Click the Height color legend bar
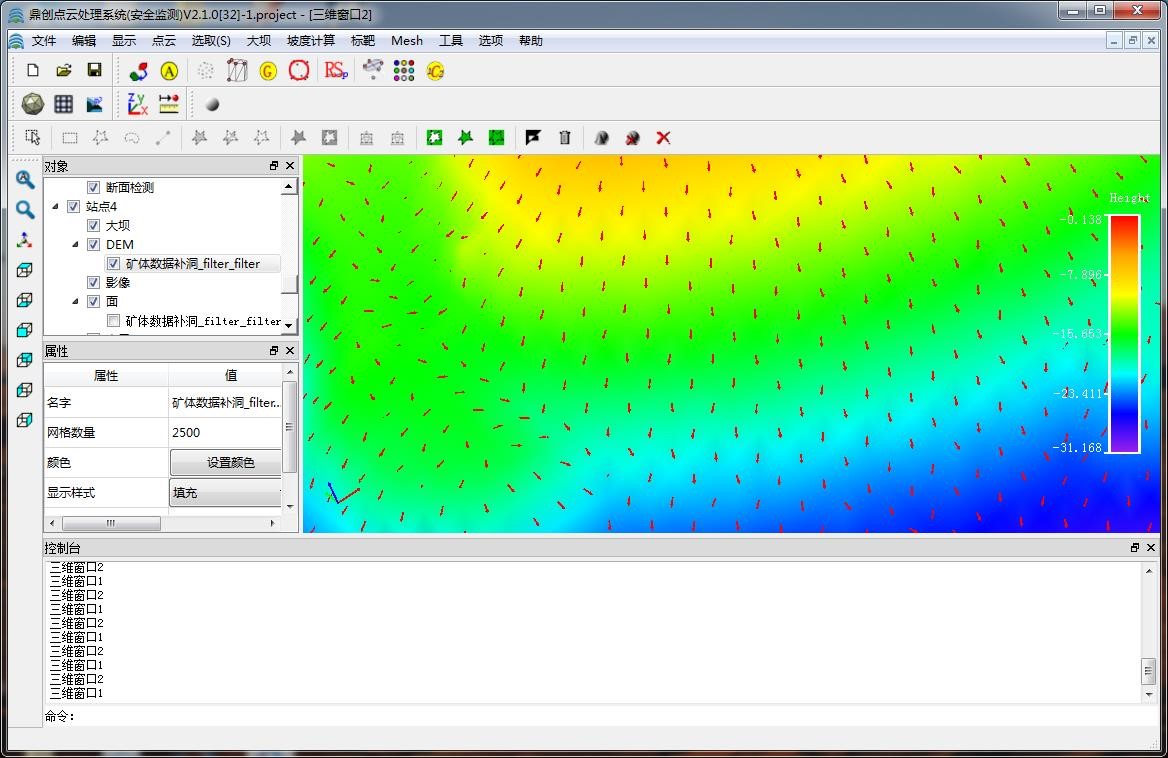 click(1124, 334)
